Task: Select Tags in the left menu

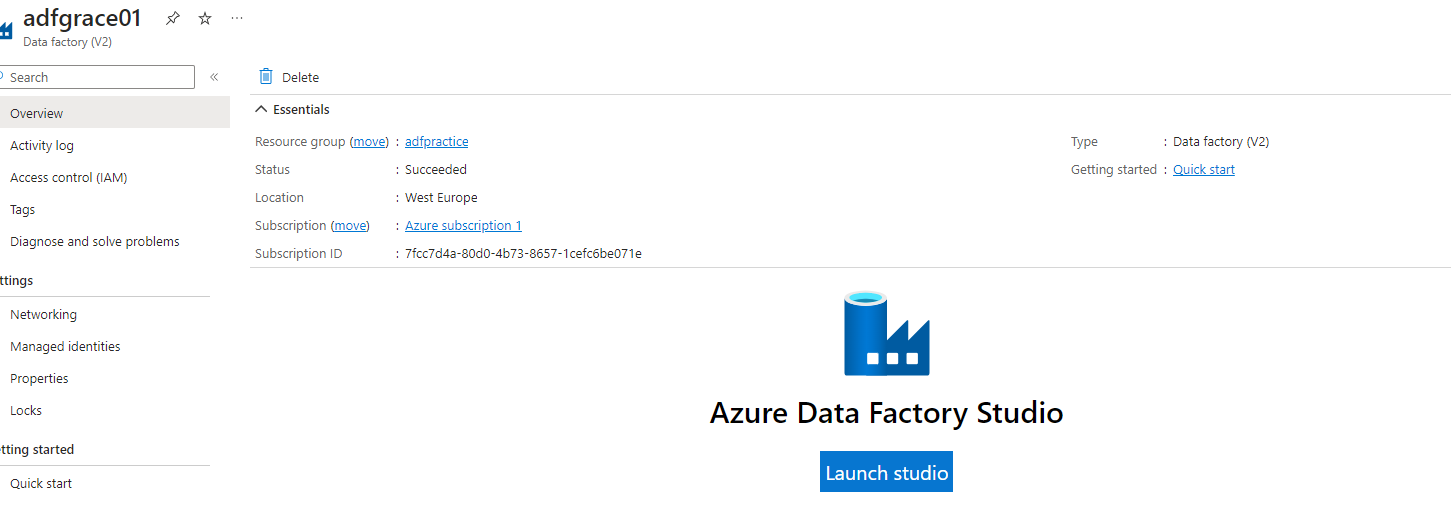Action: [x=23, y=210]
